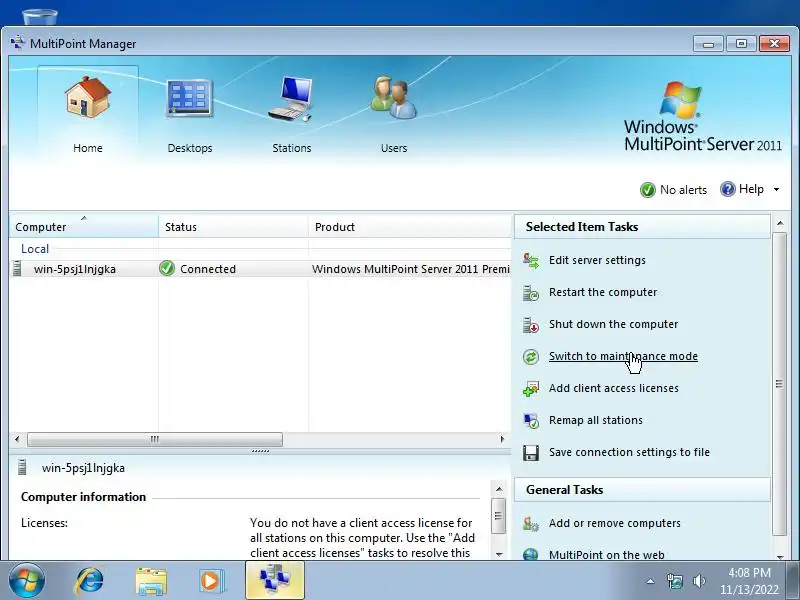Click the Licenses label
This screenshot has width=800, height=600.
tap(44, 523)
